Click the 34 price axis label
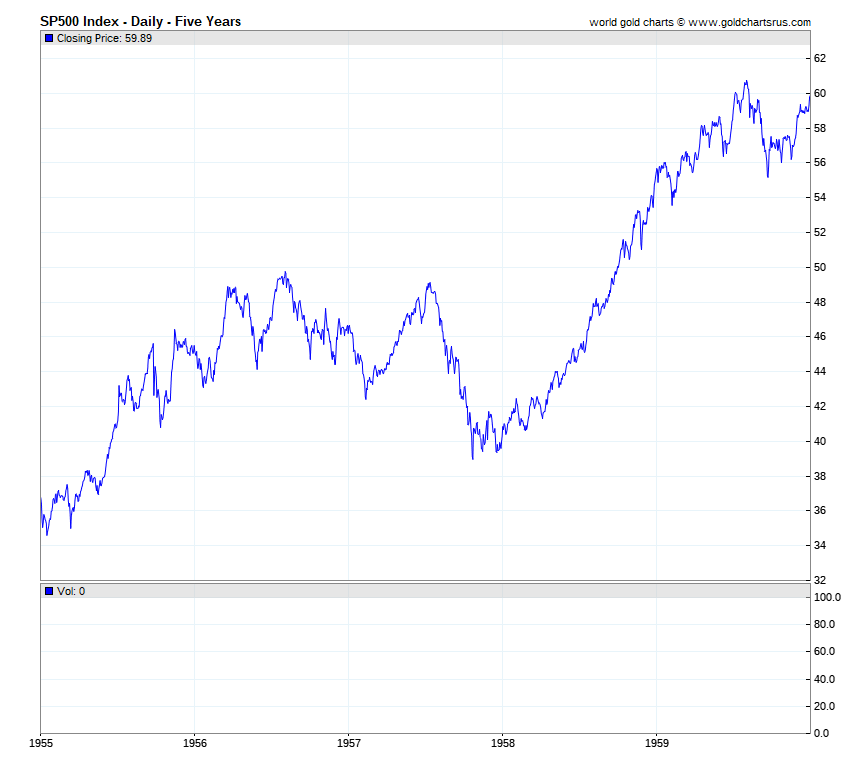 [820, 545]
